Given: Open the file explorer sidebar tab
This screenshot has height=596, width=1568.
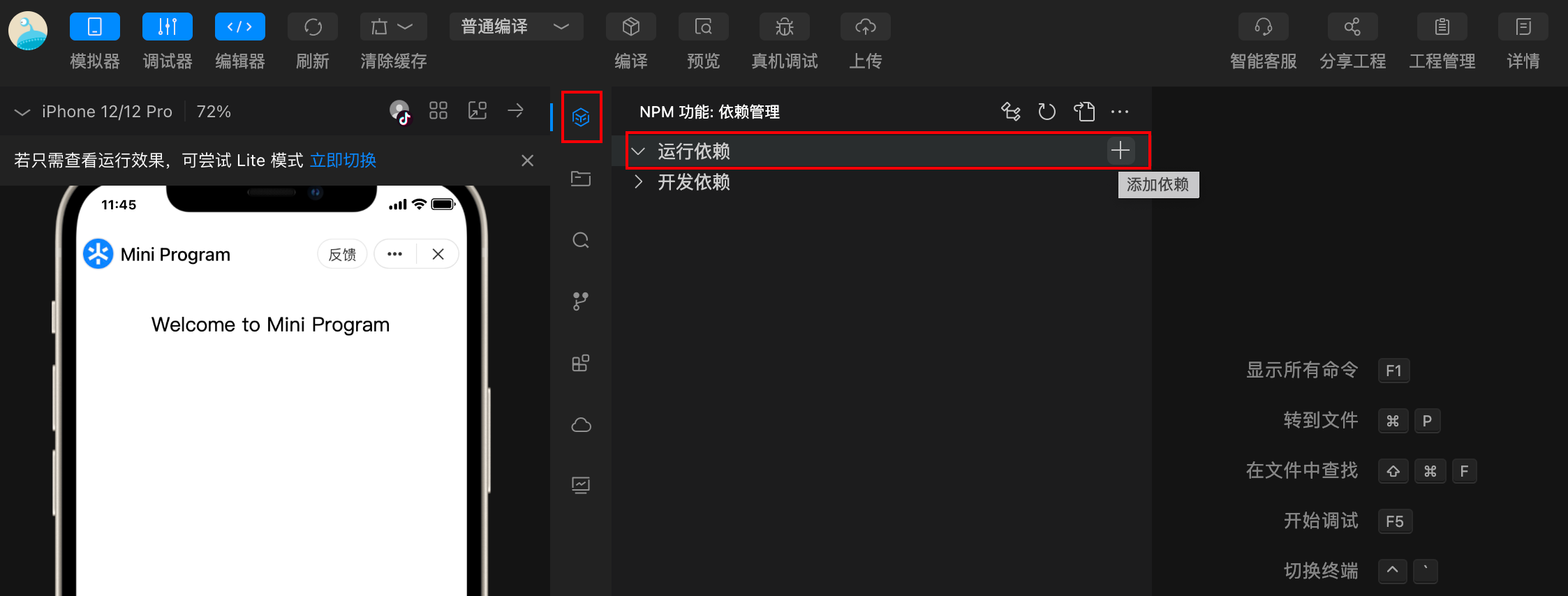Looking at the screenshot, I should click(581, 179).
